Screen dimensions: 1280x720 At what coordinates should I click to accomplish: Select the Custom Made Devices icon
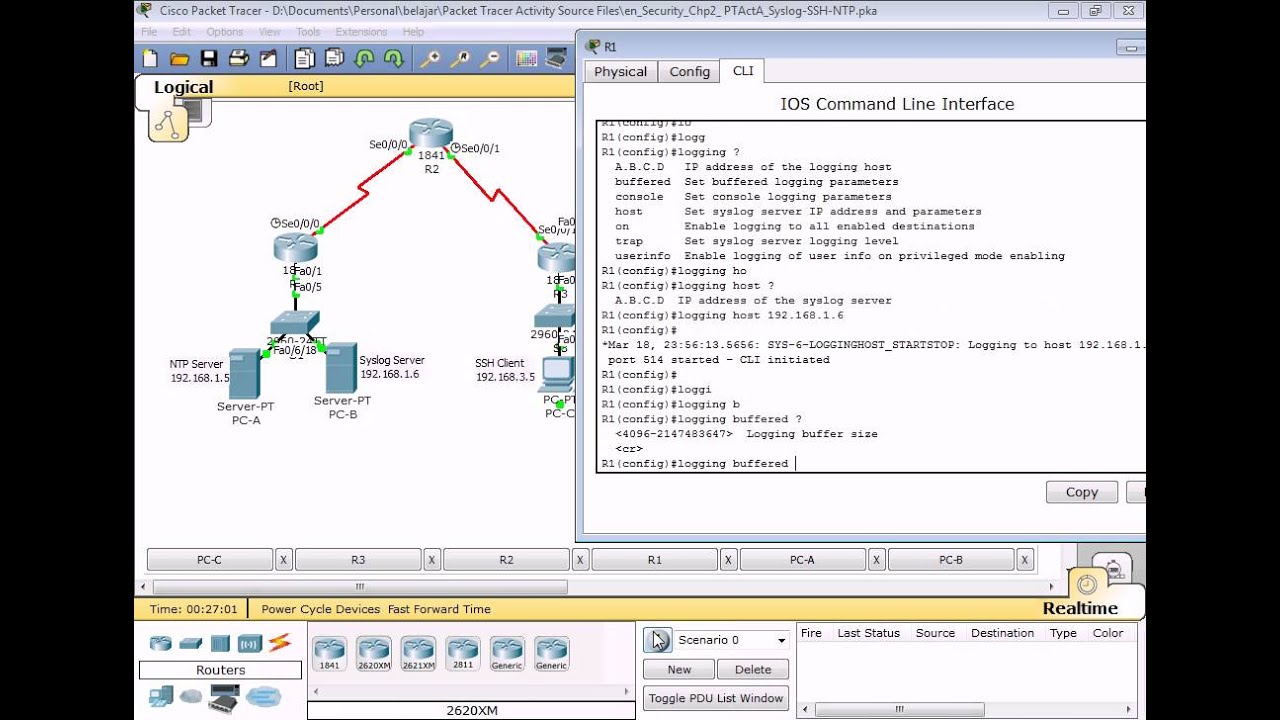[x=224, y=696]
